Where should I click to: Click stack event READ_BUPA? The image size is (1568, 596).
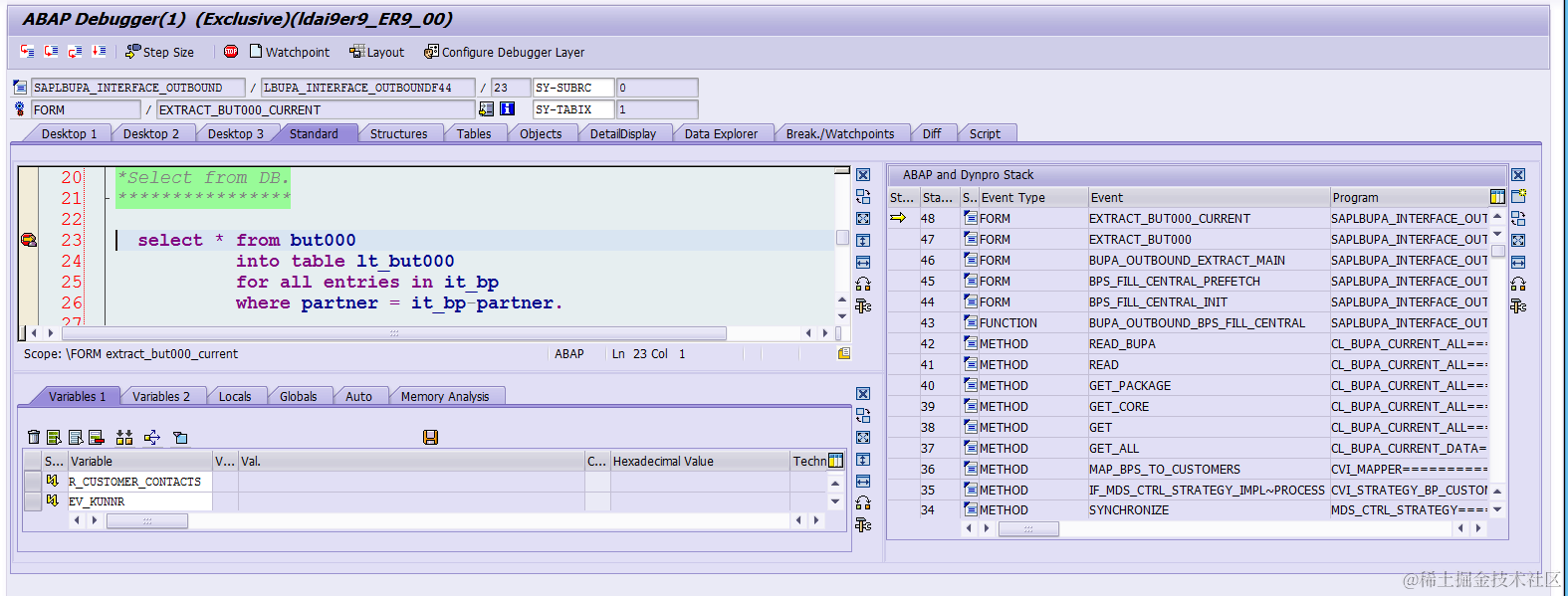tap(1122, 343)
